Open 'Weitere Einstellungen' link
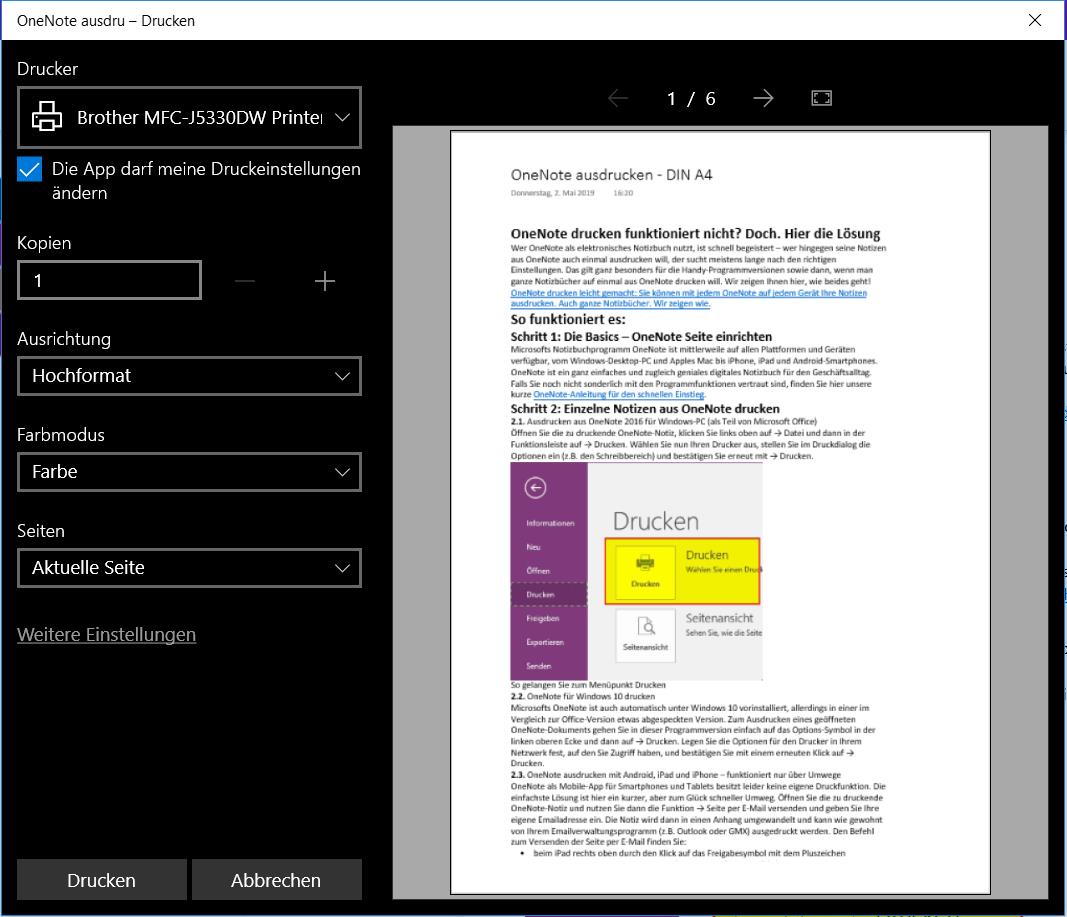Screen dimensions: 1067x917 tap(107, 635)
